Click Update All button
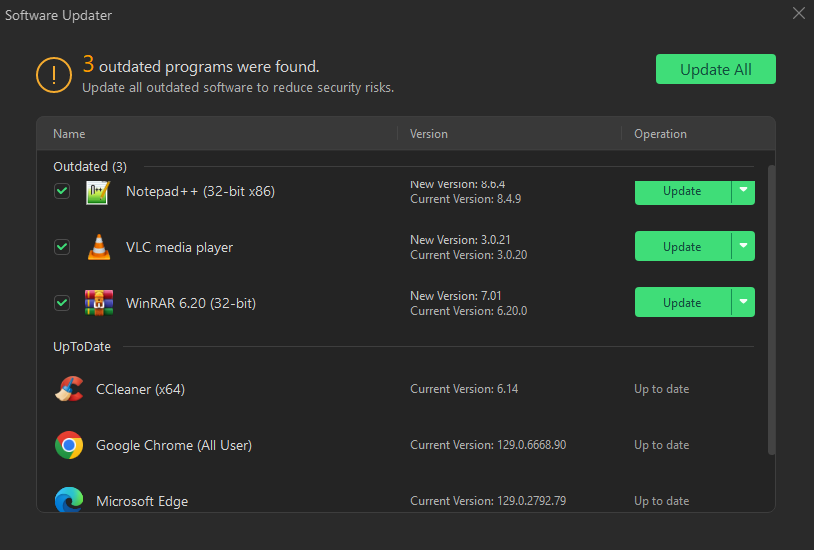The width and height of the screenshot is (814, 550). 716,69
